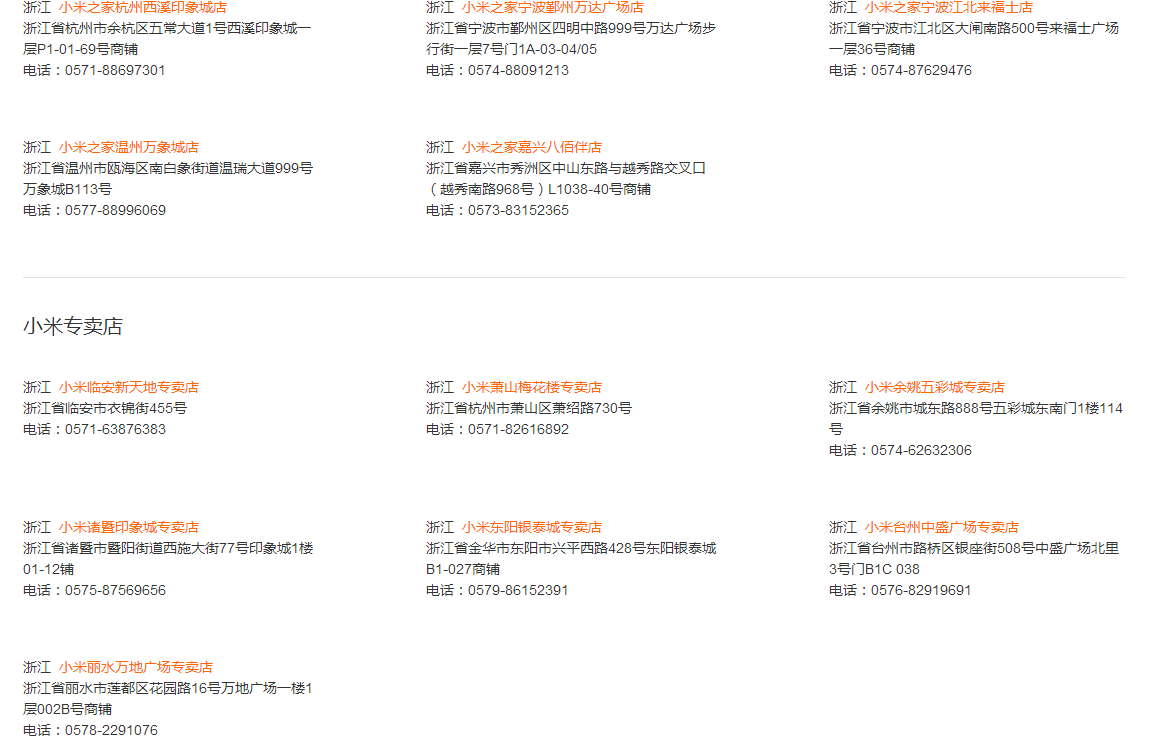Select phone number 0579-86152391

[x=519, y=591]
